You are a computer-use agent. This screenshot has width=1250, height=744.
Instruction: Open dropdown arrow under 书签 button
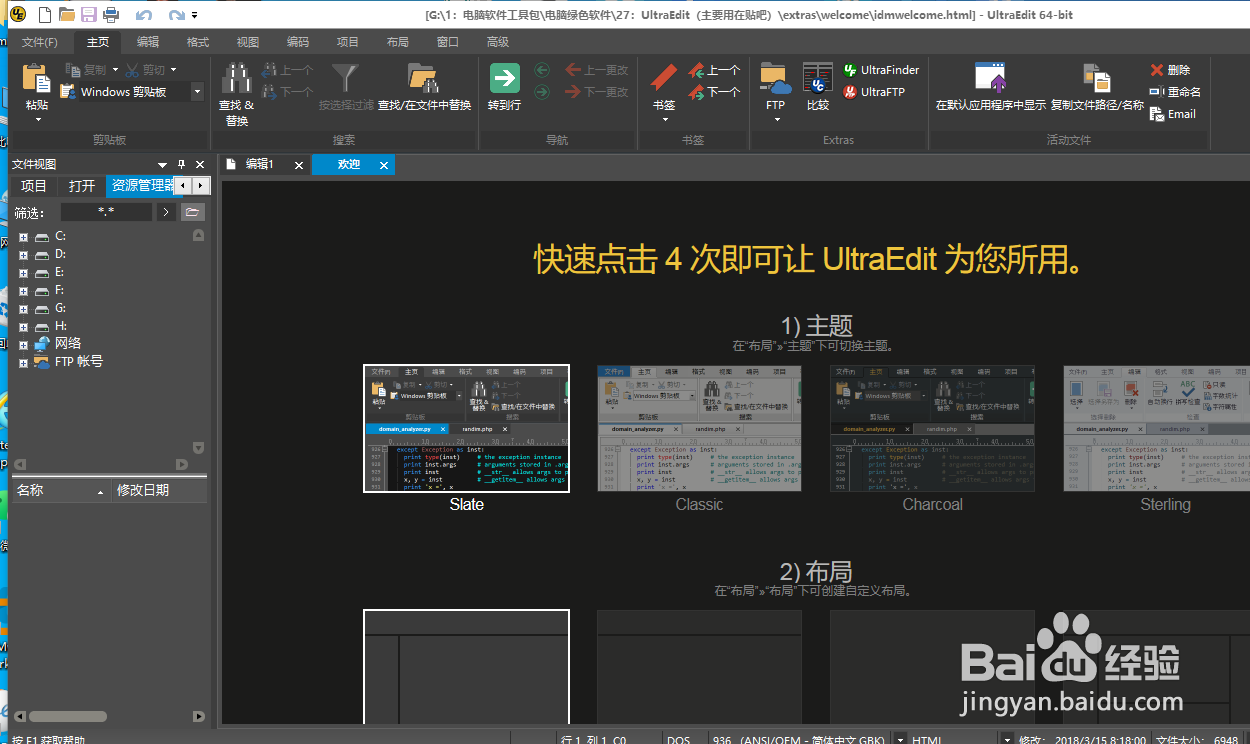point(664,120)
